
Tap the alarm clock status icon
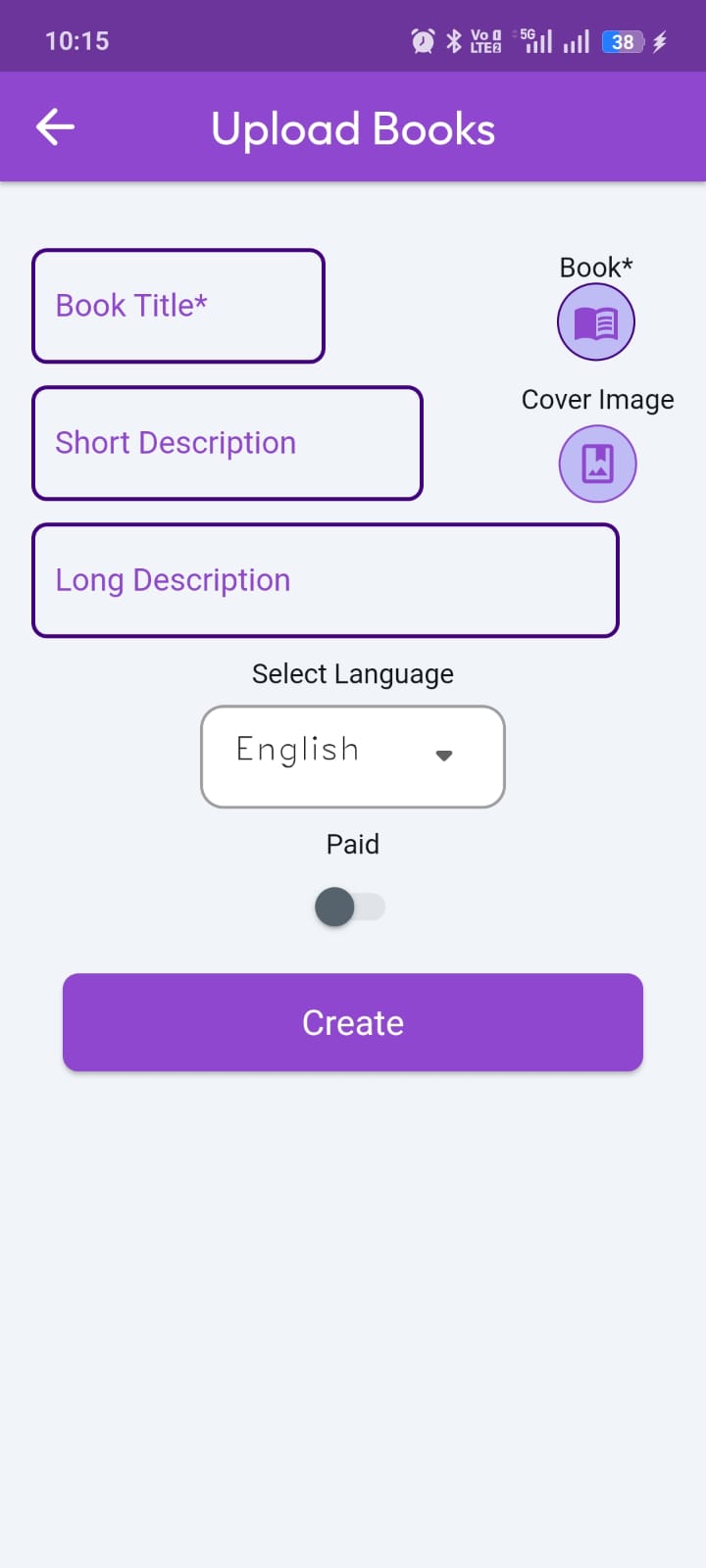point(423,41)
